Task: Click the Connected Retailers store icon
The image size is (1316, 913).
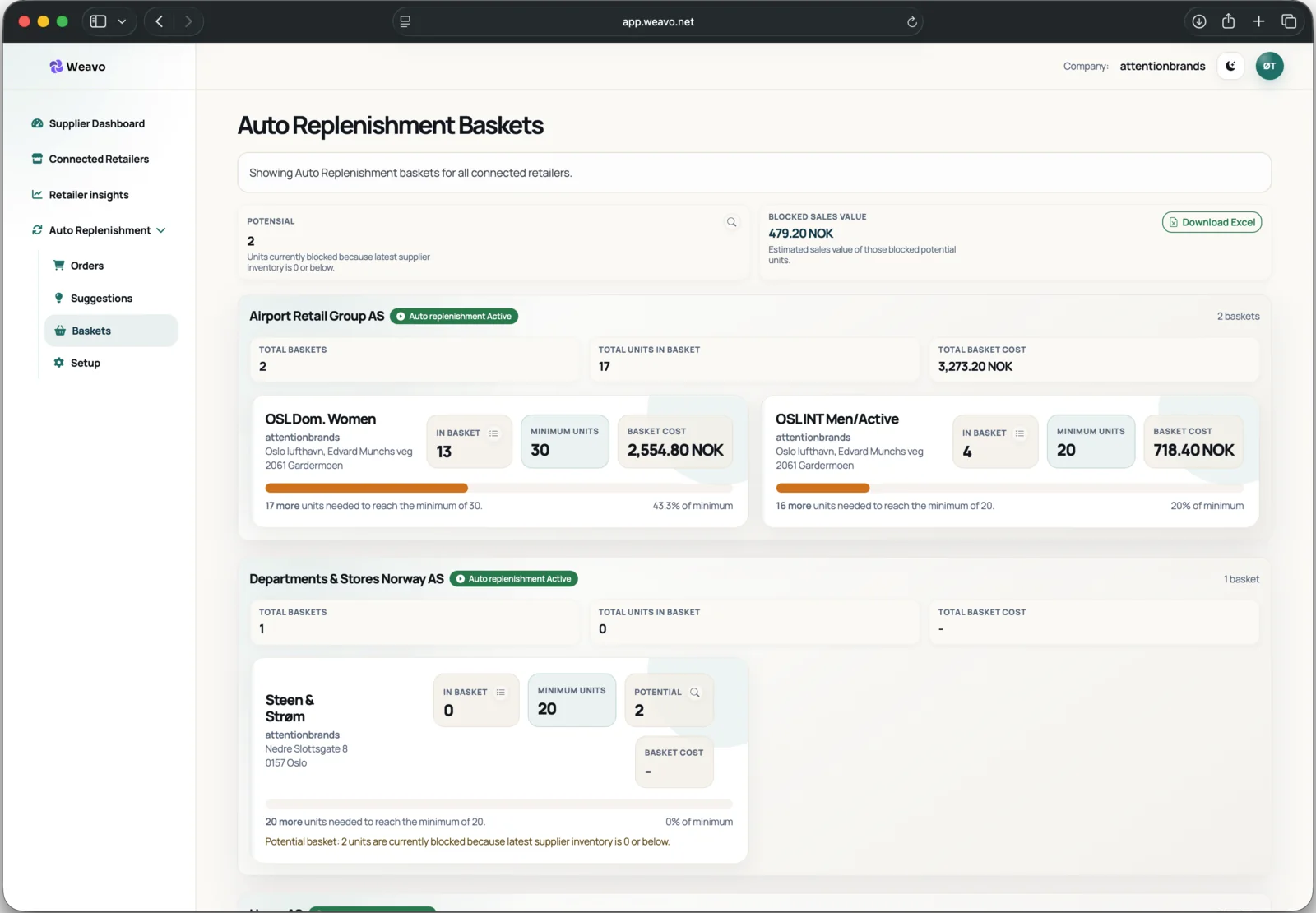Action: tap(37, 159)
